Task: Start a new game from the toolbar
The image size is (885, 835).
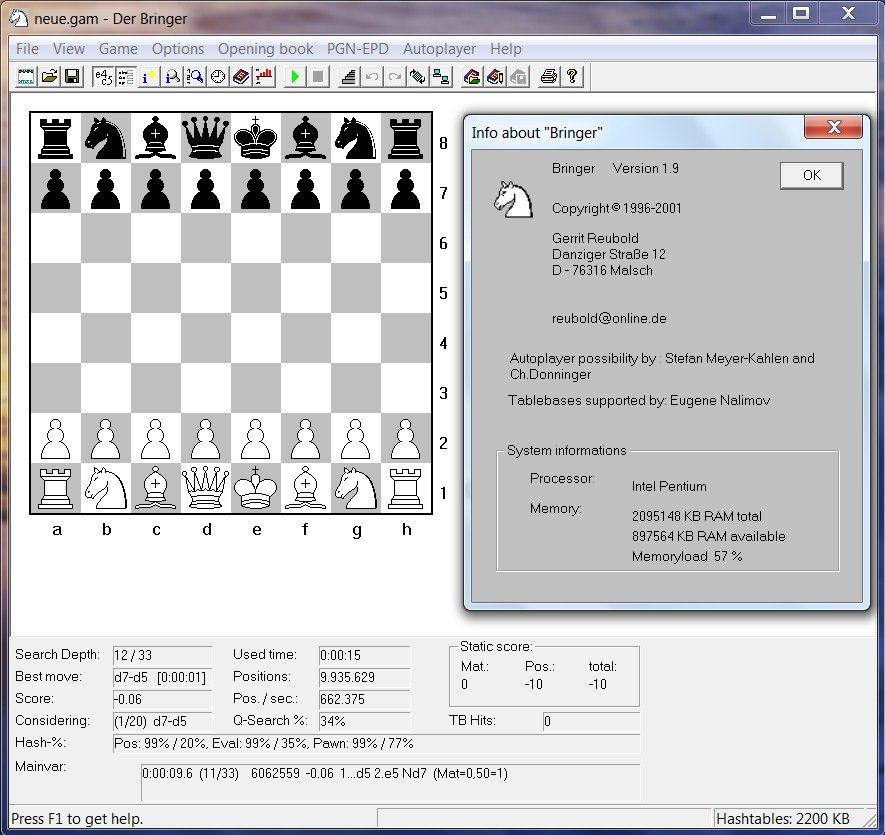Action: point(25,76)
